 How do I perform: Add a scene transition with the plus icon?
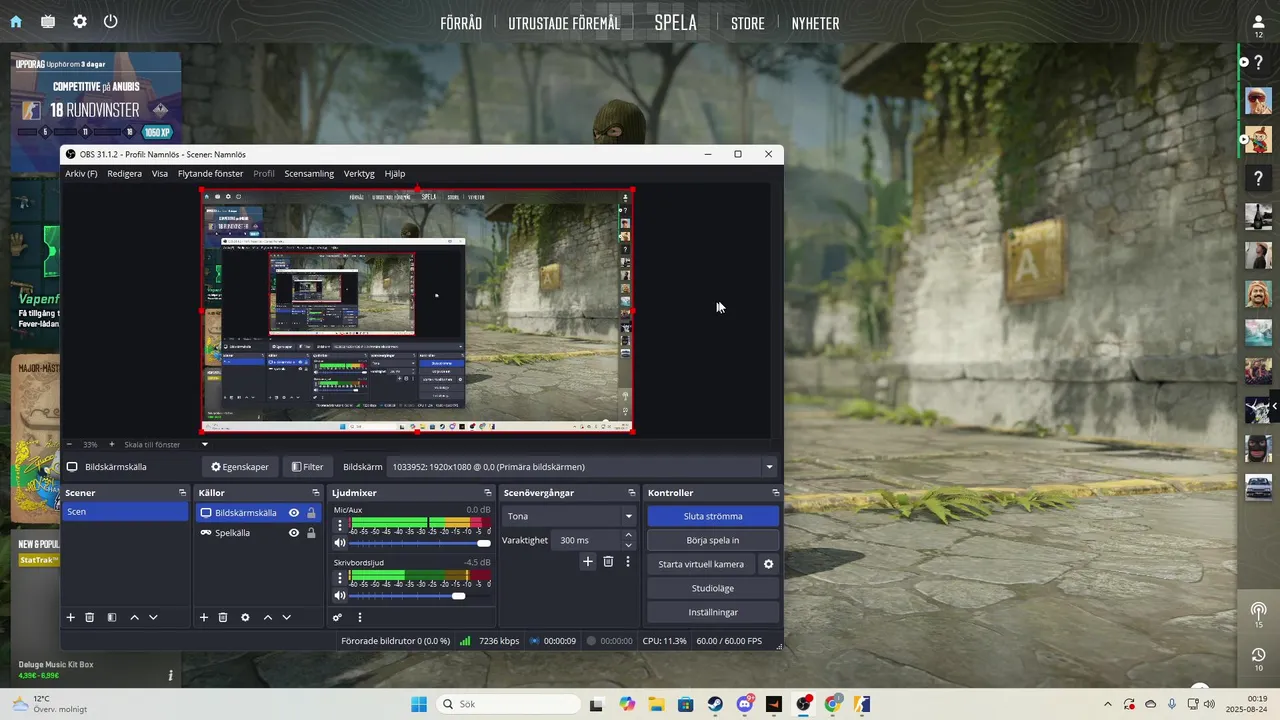(x=588, y=562)
